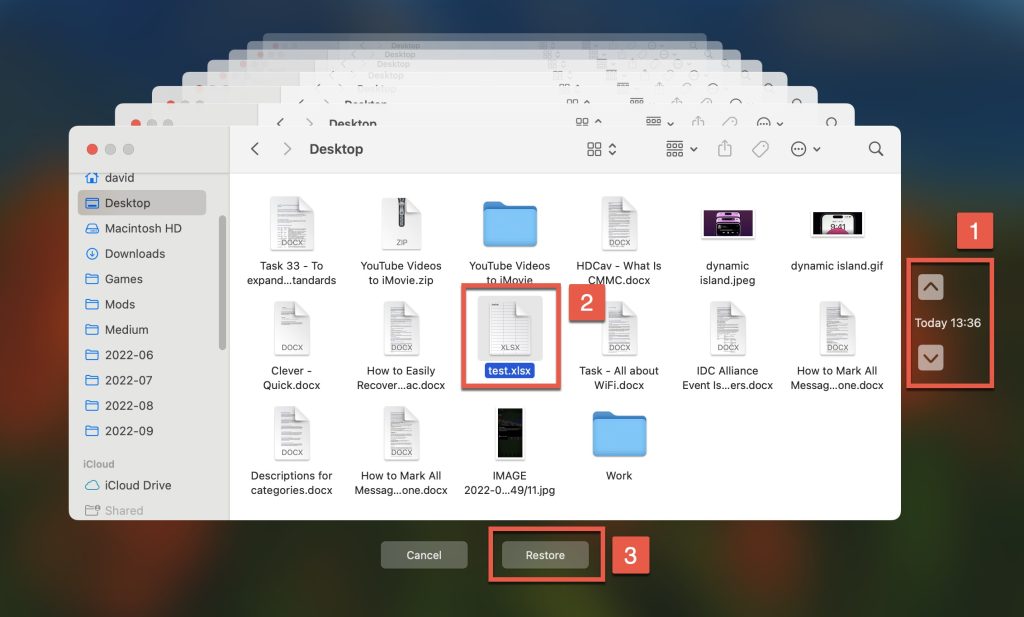Select Desktop in the sidebar

tap(142, 203)
